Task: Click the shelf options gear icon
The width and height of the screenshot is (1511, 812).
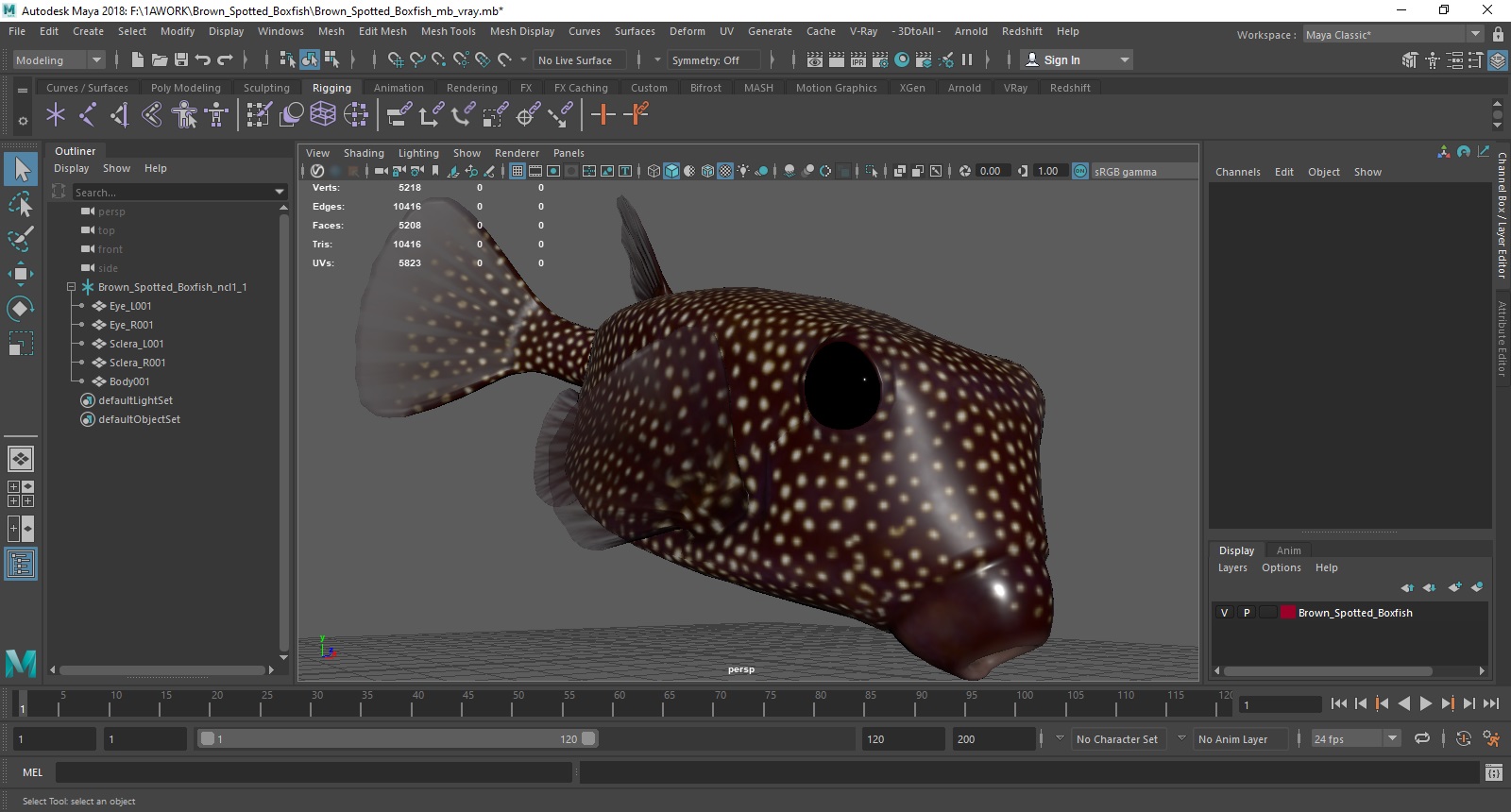Action: point(23,121)
